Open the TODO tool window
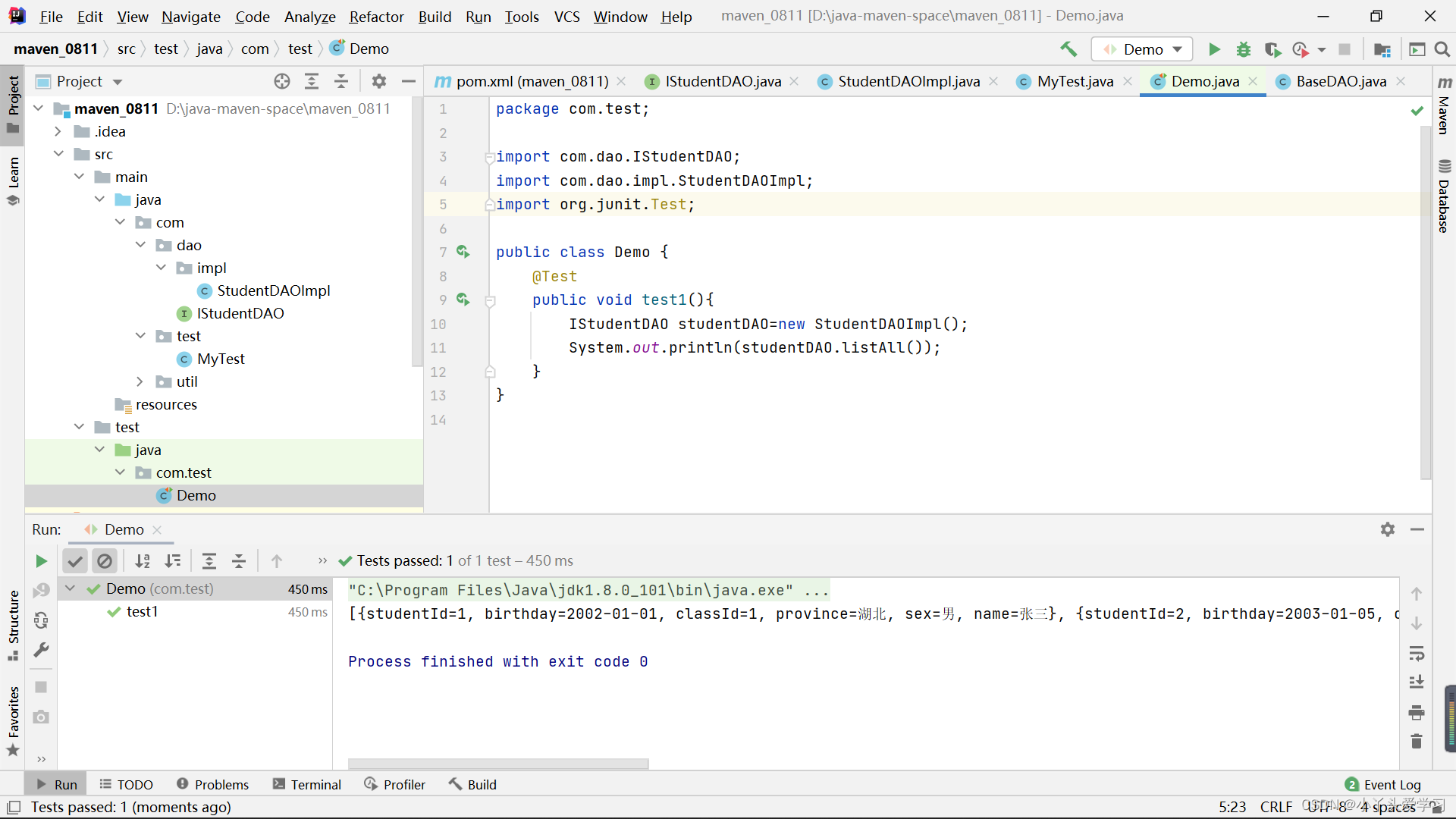Screen dimensions: 1456x819 (127, 785)
